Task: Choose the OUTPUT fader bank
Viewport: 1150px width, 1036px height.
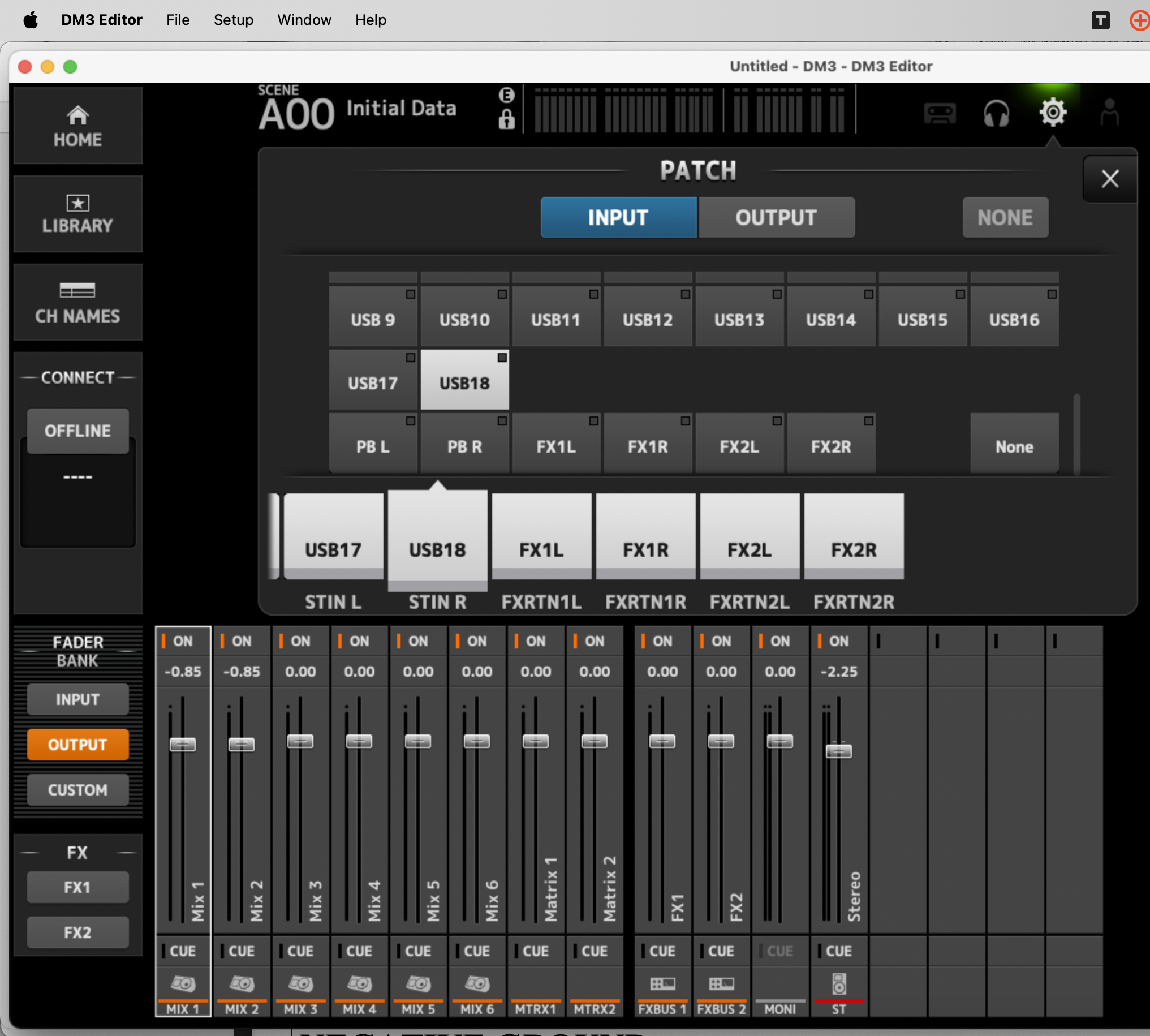Action: 78,745
